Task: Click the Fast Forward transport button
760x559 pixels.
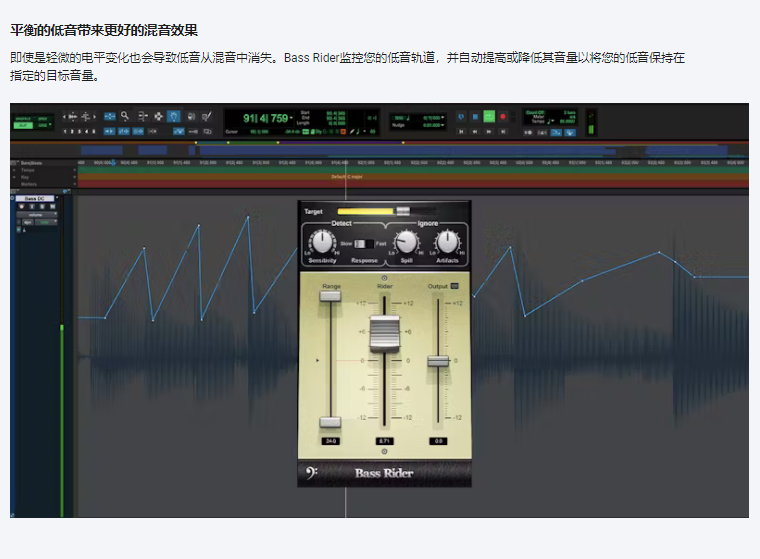Action: (489, 132)
